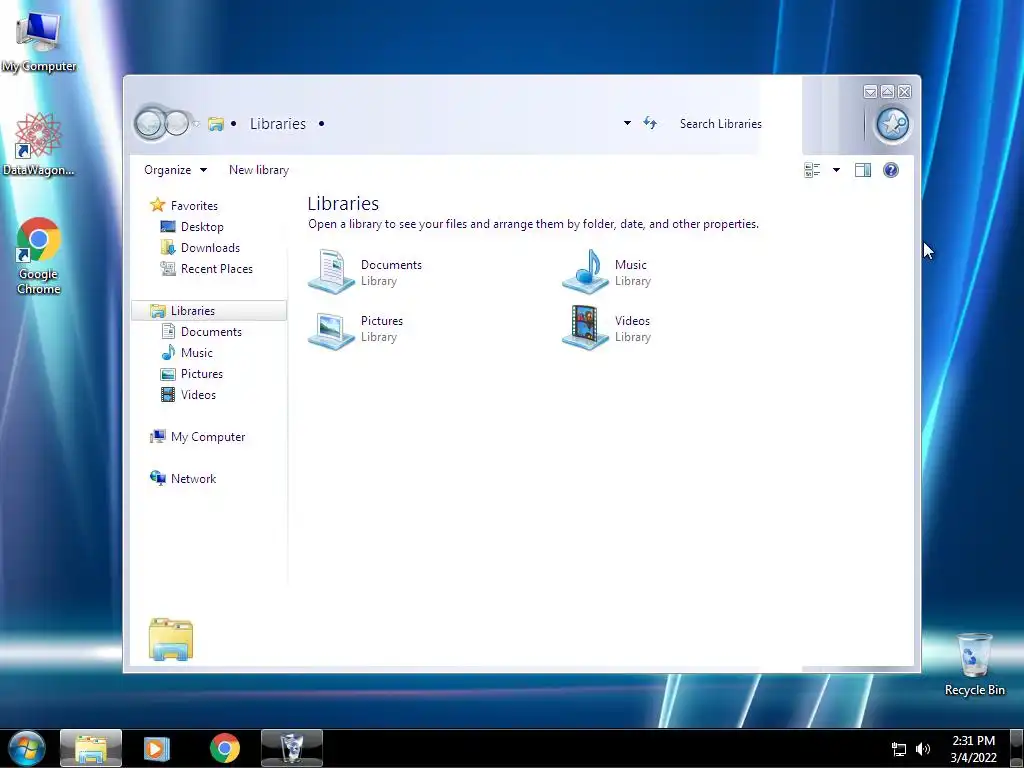Go forward with the Explorer forward arrow
Image resolution: width=1024 pixels, height=768 pixels.
point(177,123)
